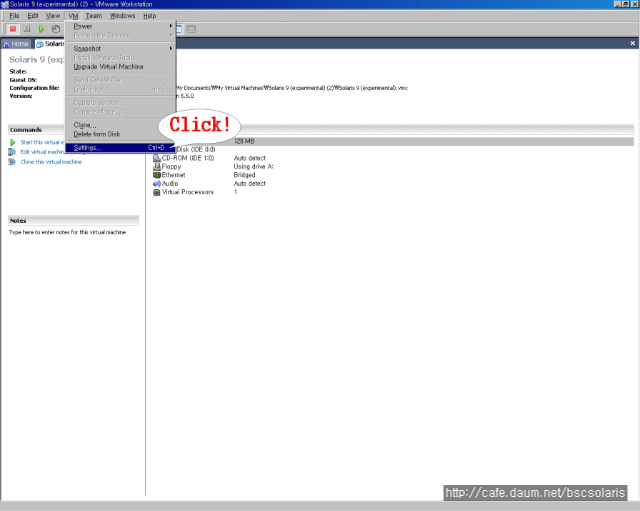Click the Notes section header
The height and width of the screenshot is (511, 640).
tap(73, 220)
